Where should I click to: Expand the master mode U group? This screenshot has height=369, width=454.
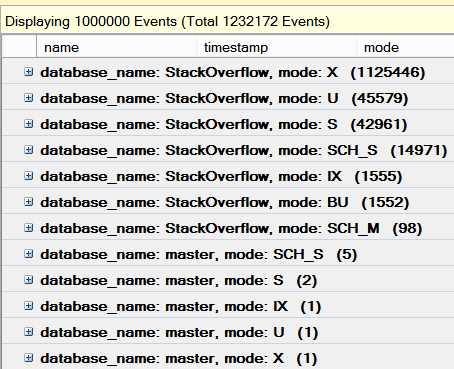click(x=29, y=332)
